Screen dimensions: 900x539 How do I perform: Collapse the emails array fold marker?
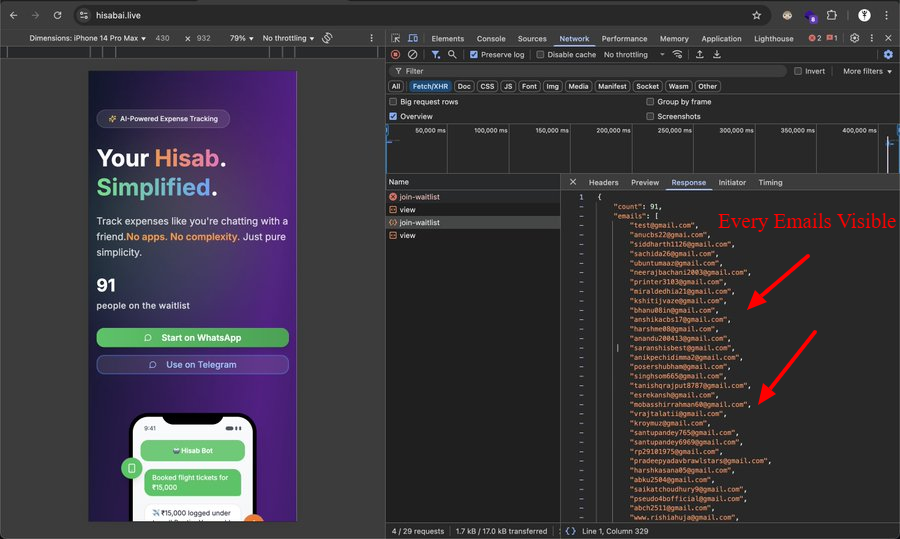[581, 216]
